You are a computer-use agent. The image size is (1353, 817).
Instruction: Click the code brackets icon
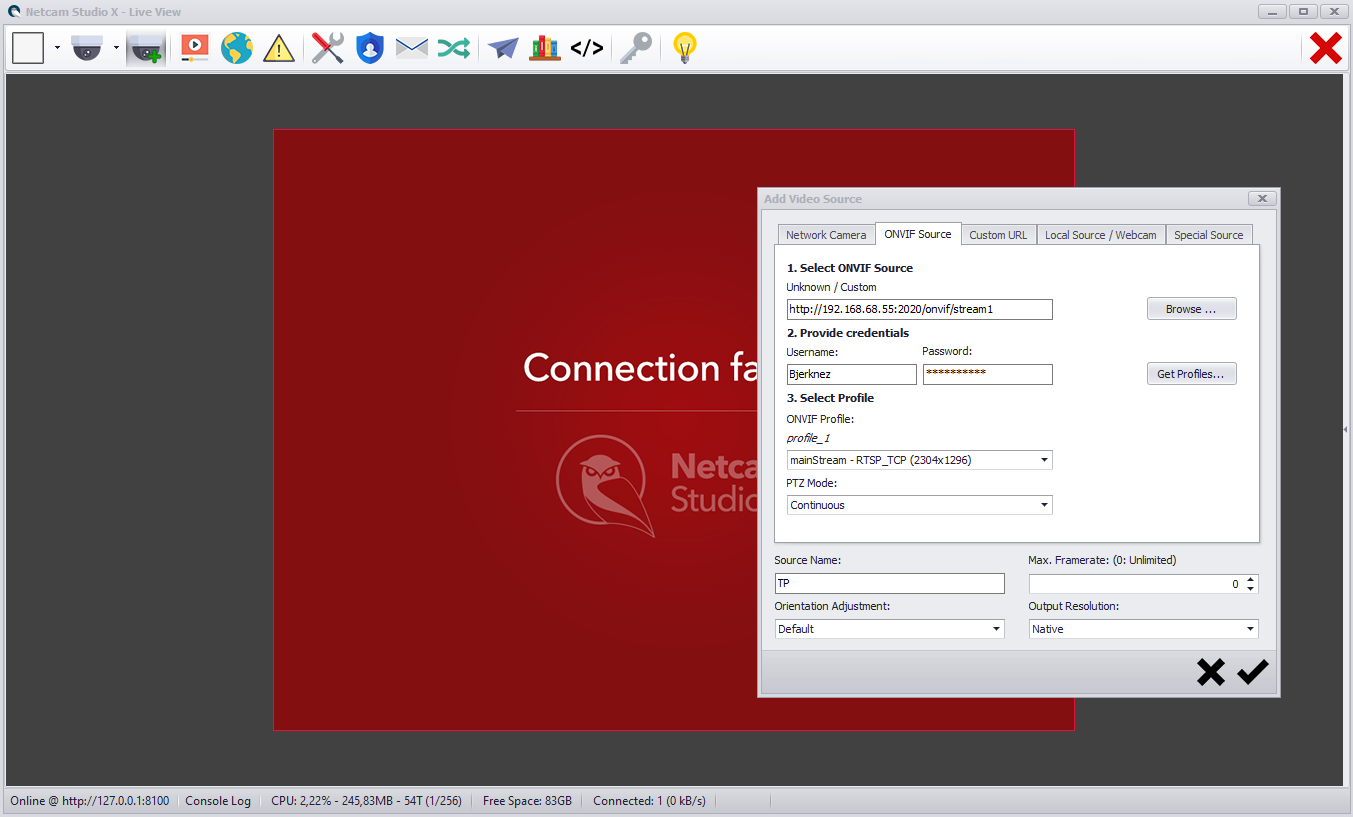coord(587,47)
